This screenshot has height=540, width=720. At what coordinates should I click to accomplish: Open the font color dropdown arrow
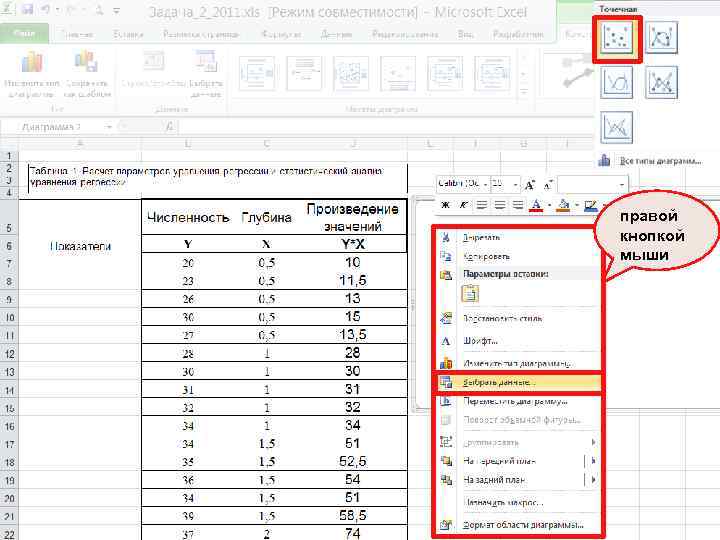pos(550,205)
